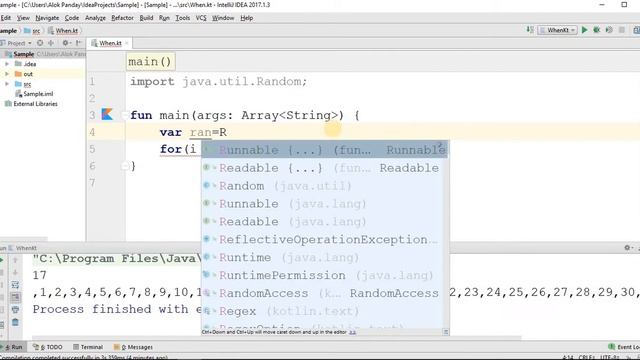This screenshot has height=360, width=640.
Task: Hide the Project tool window icon
Action: point(78,43)
